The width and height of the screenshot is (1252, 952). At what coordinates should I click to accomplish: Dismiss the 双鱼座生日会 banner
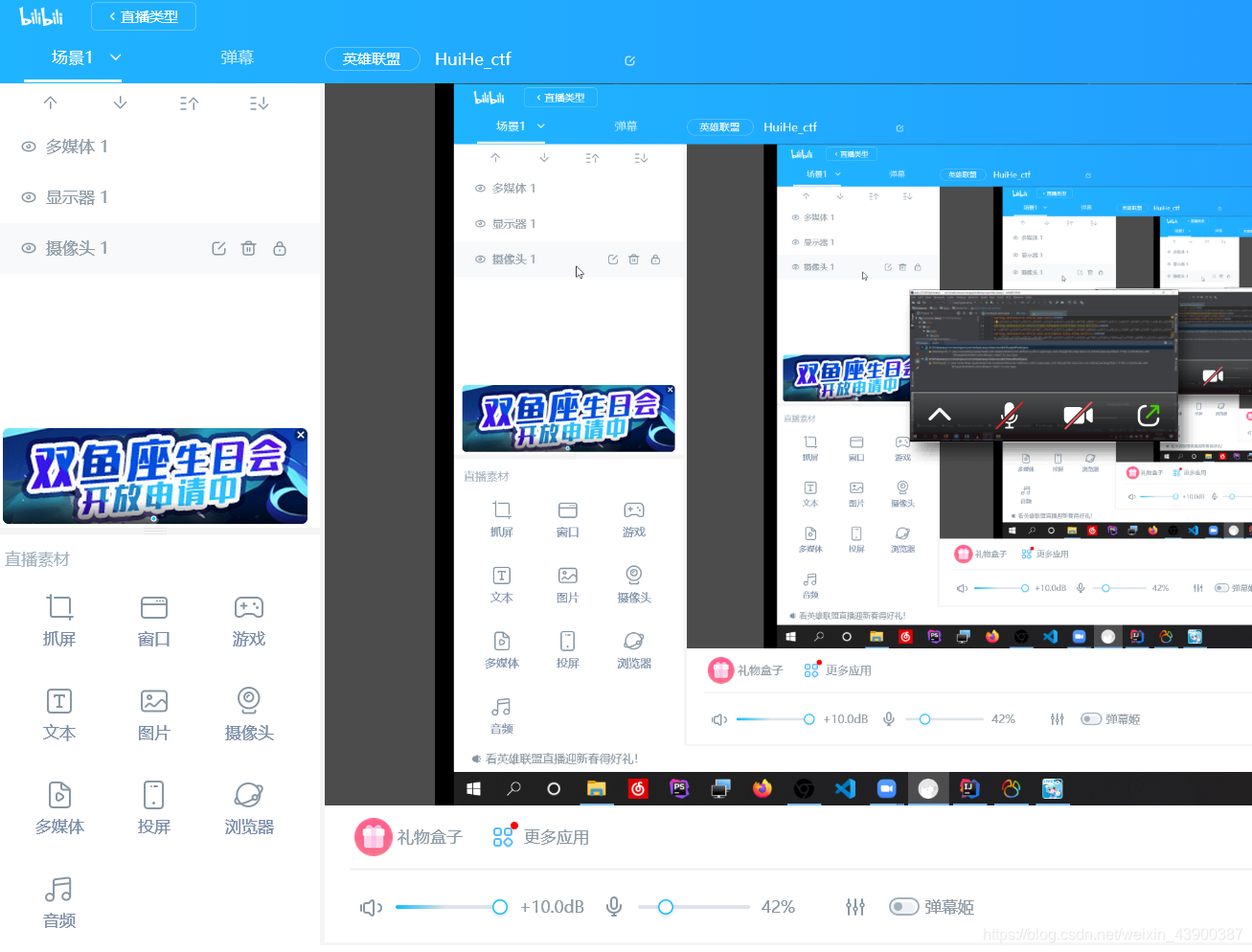(300, 435)
